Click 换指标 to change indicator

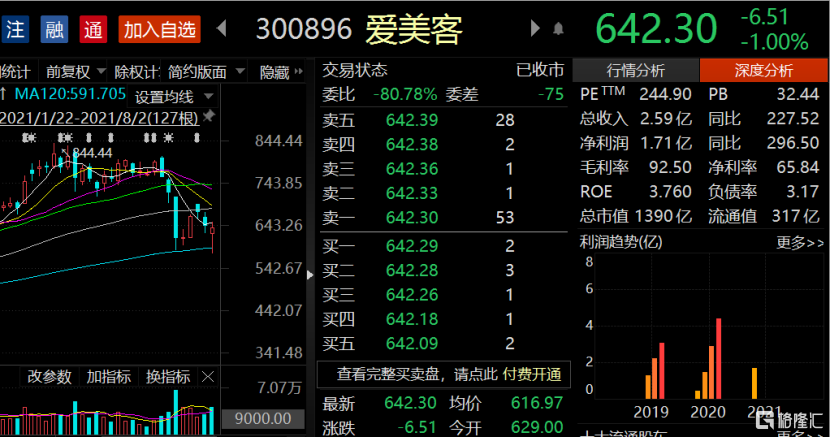click(x=168, y=377)
